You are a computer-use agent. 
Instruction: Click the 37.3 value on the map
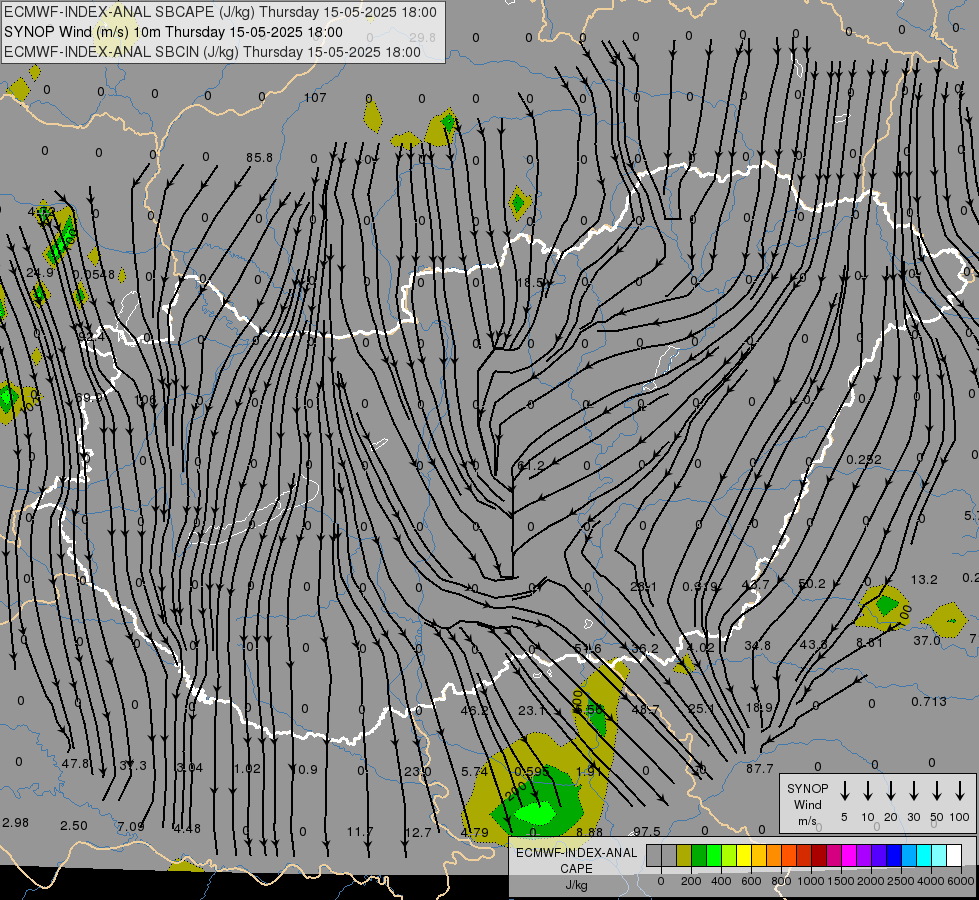point(133,766)
